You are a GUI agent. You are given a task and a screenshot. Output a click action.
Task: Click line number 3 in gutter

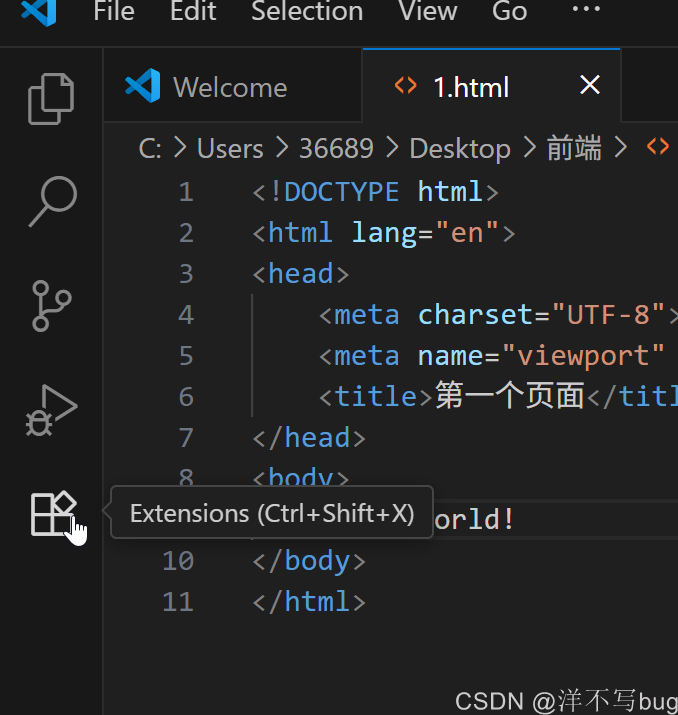186,274
